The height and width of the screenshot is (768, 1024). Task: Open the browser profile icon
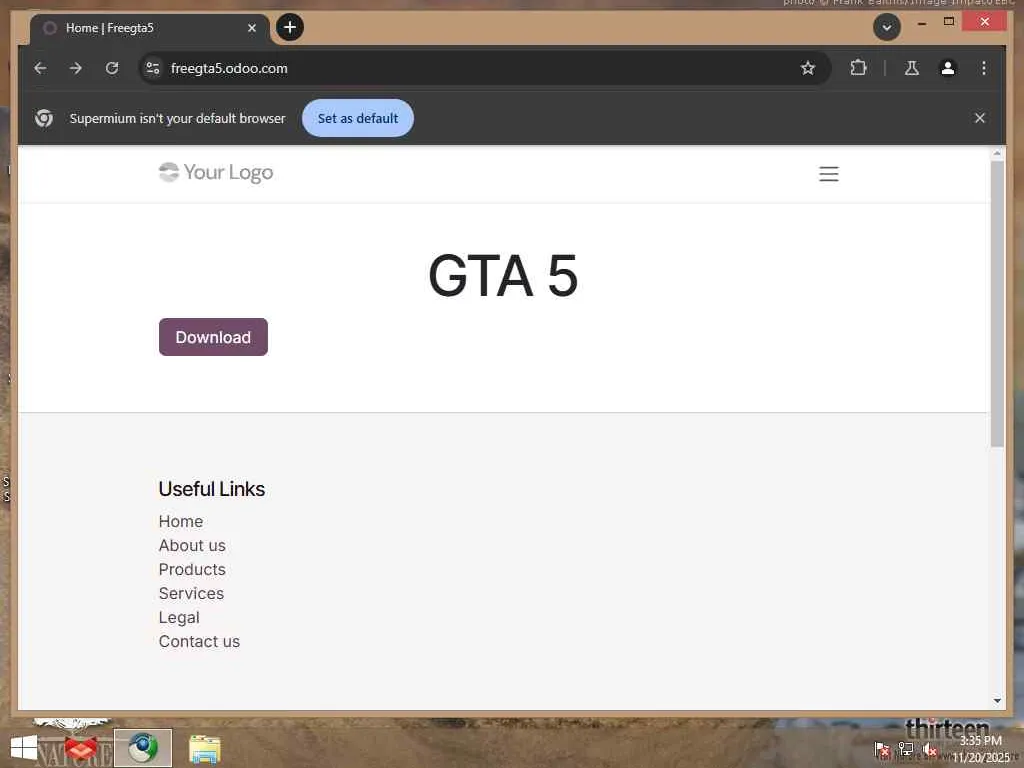coord(948,68)
